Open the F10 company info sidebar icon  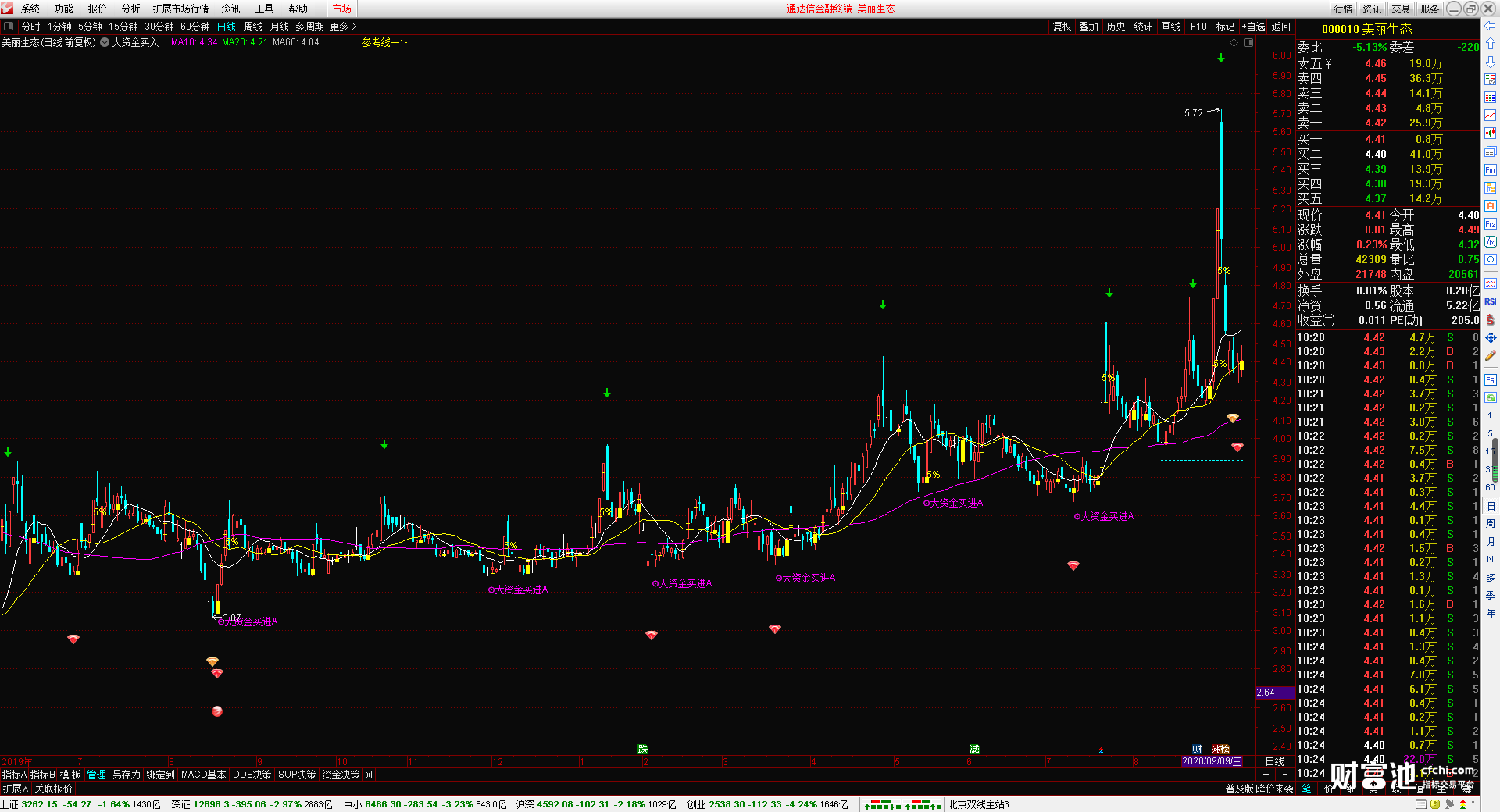(x=1490, y=170)
